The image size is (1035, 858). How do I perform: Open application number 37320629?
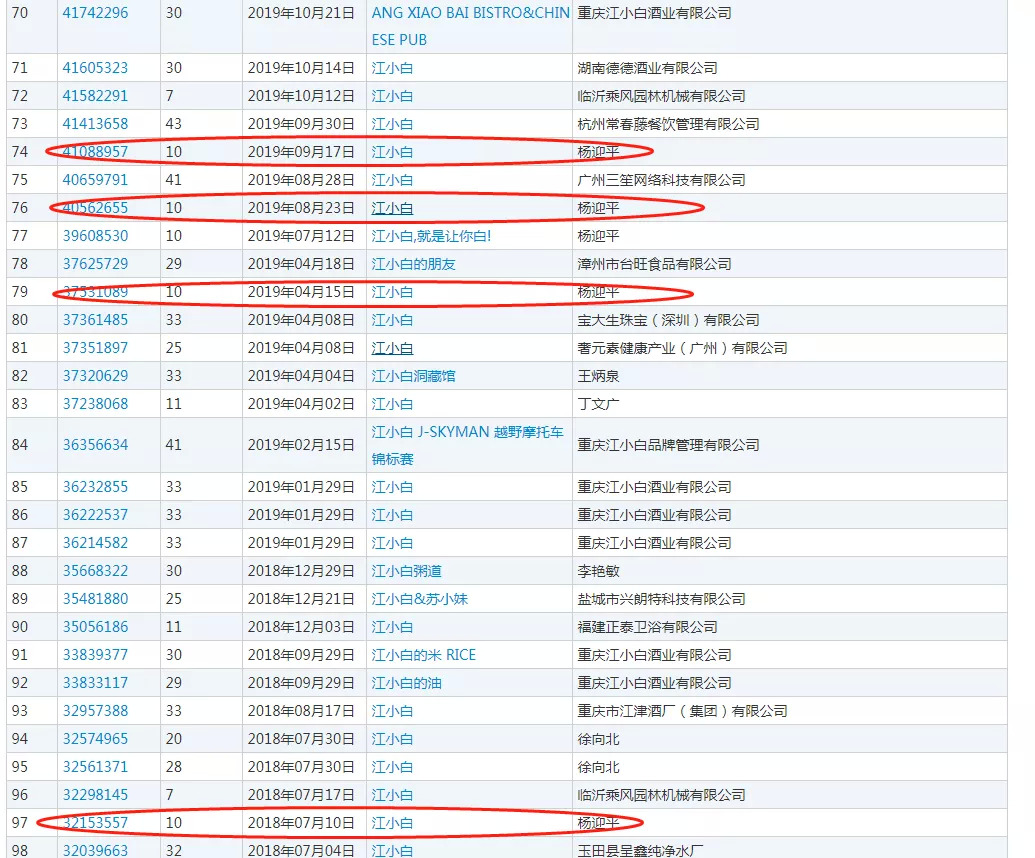[x=95, y=376]
